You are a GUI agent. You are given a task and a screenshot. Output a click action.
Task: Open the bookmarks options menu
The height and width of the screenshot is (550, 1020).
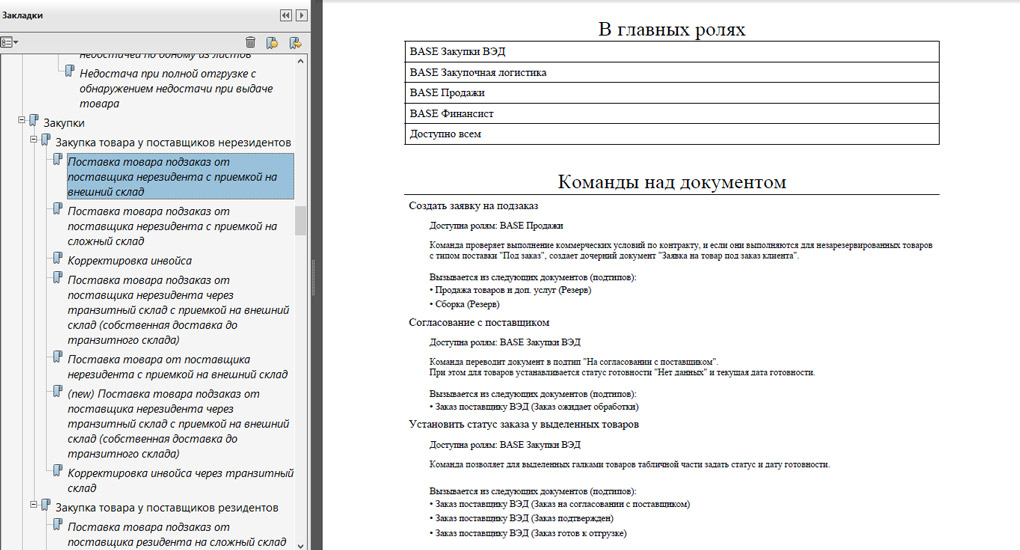pos(9,42)
